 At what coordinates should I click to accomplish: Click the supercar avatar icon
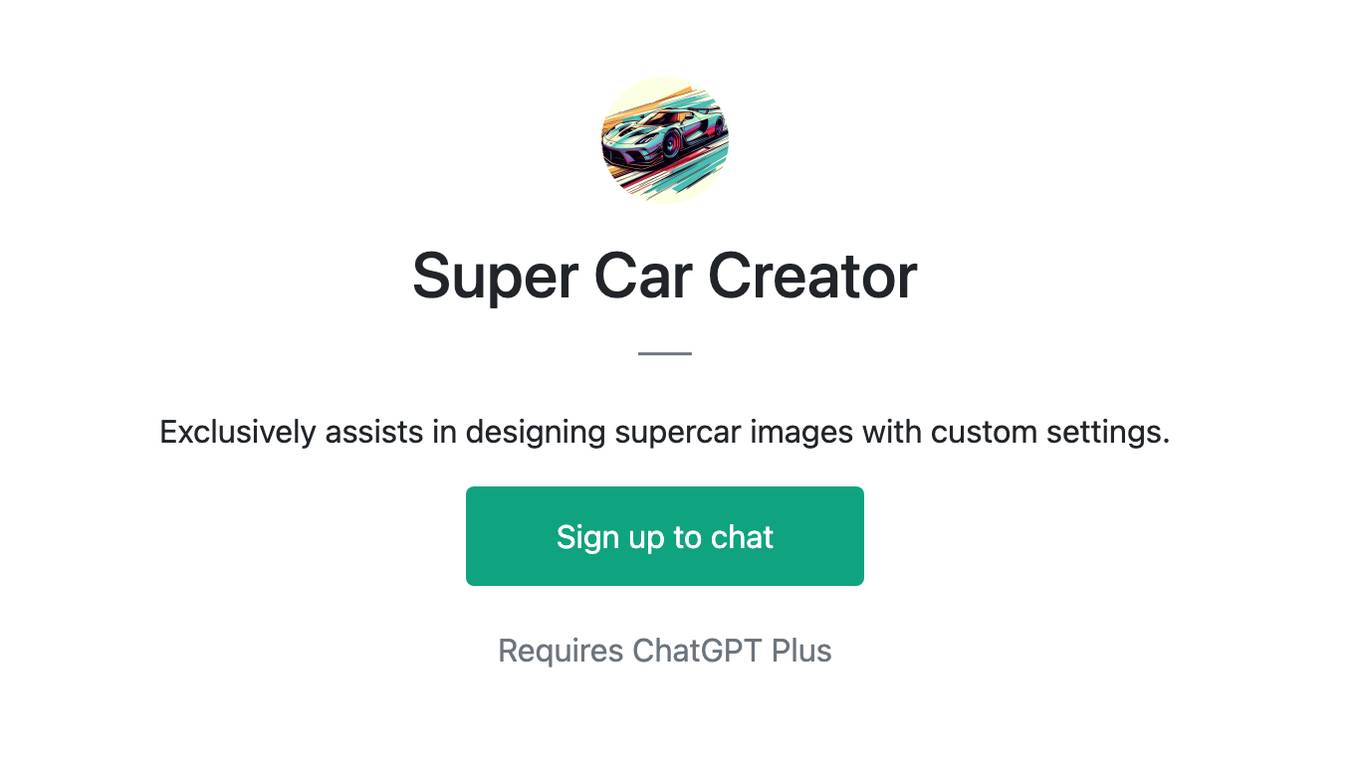pyautogui.click(x=665, y=140)
